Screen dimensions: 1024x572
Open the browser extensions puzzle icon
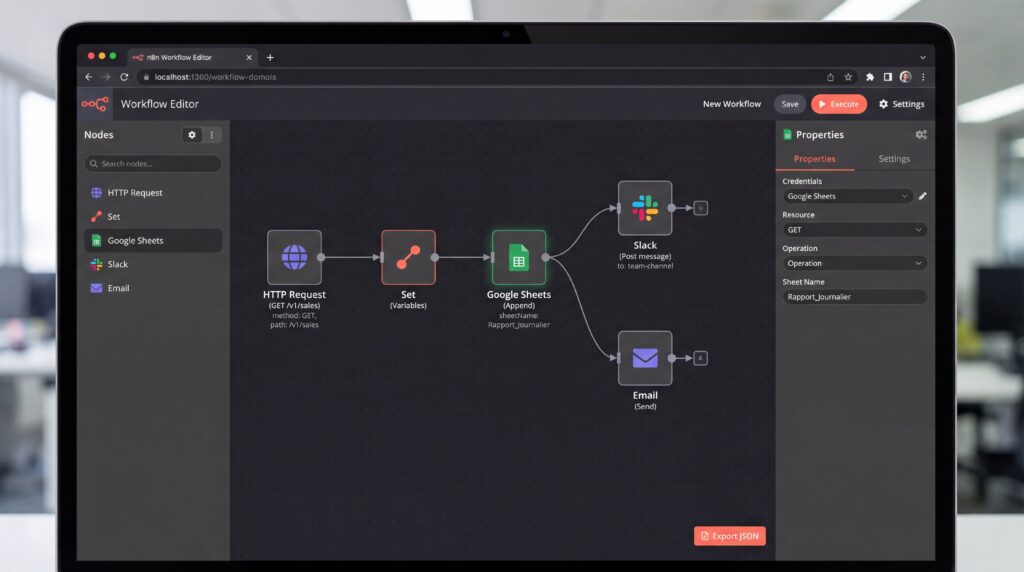[x=870, y=77]
